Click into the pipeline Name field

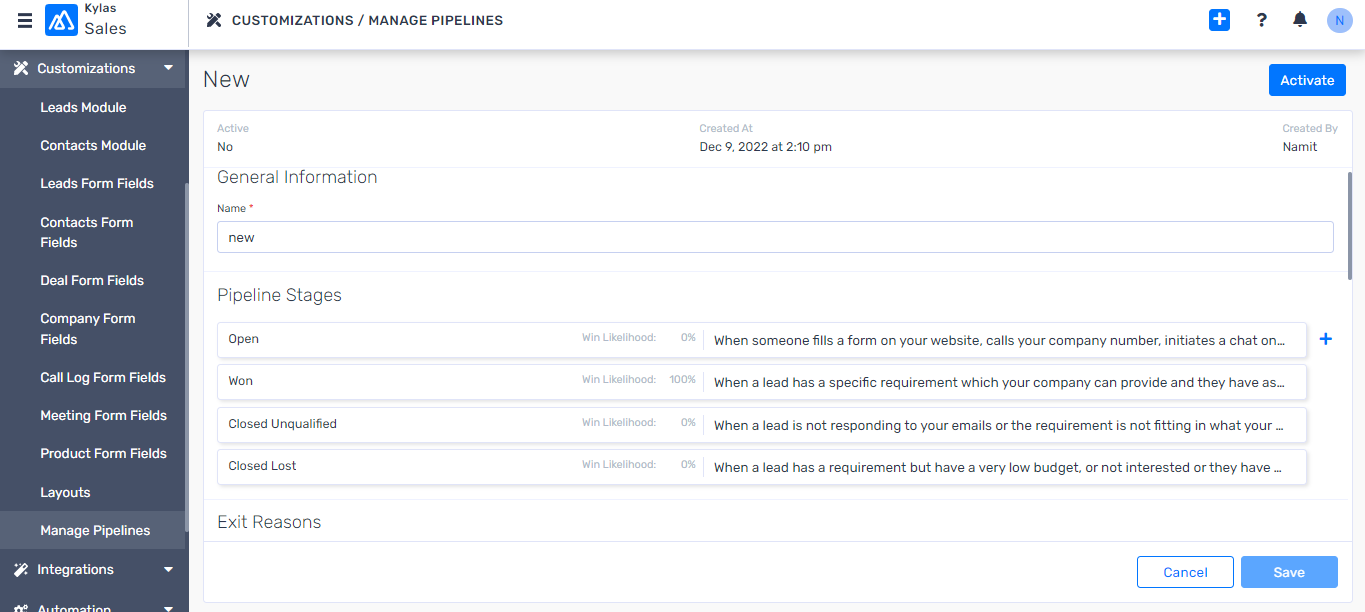(x=775, y=237)
